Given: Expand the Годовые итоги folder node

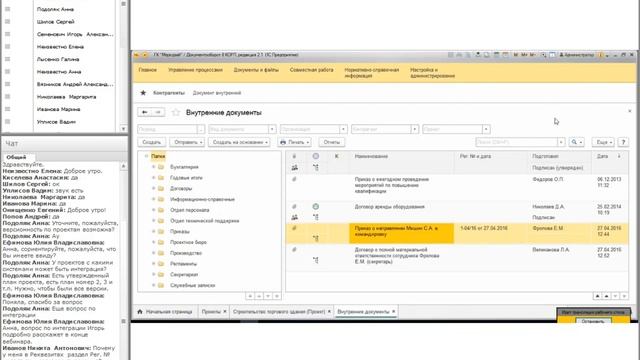Looking at the screenshot, I should tap(153, 178).
